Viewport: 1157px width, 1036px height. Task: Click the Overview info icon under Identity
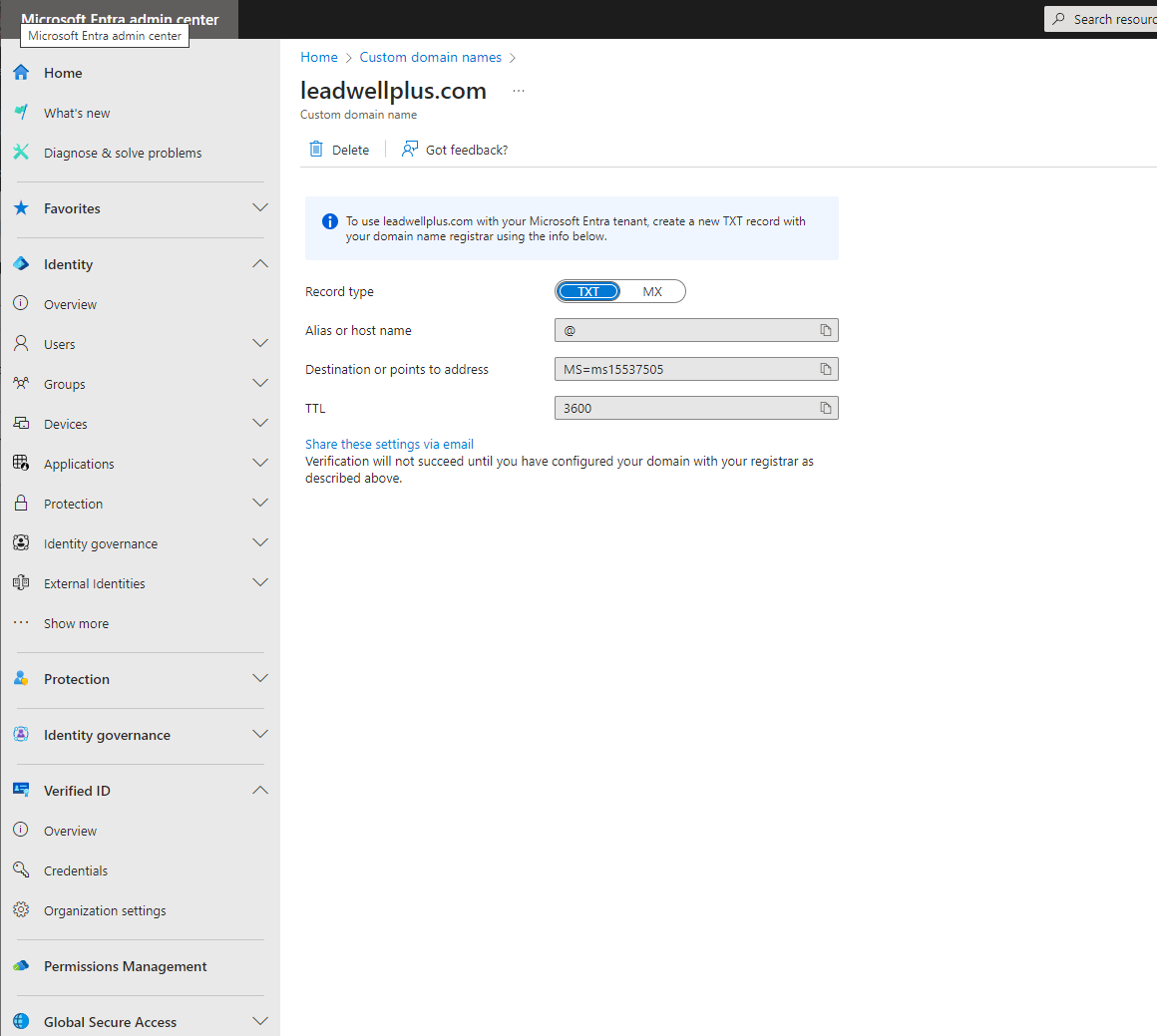click(x=21, y=303)
